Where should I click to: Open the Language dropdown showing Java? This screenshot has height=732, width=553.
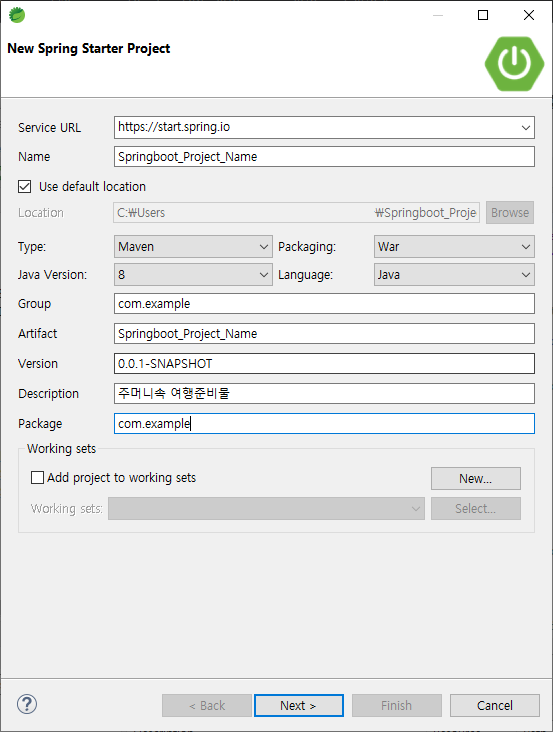point(454,274)
